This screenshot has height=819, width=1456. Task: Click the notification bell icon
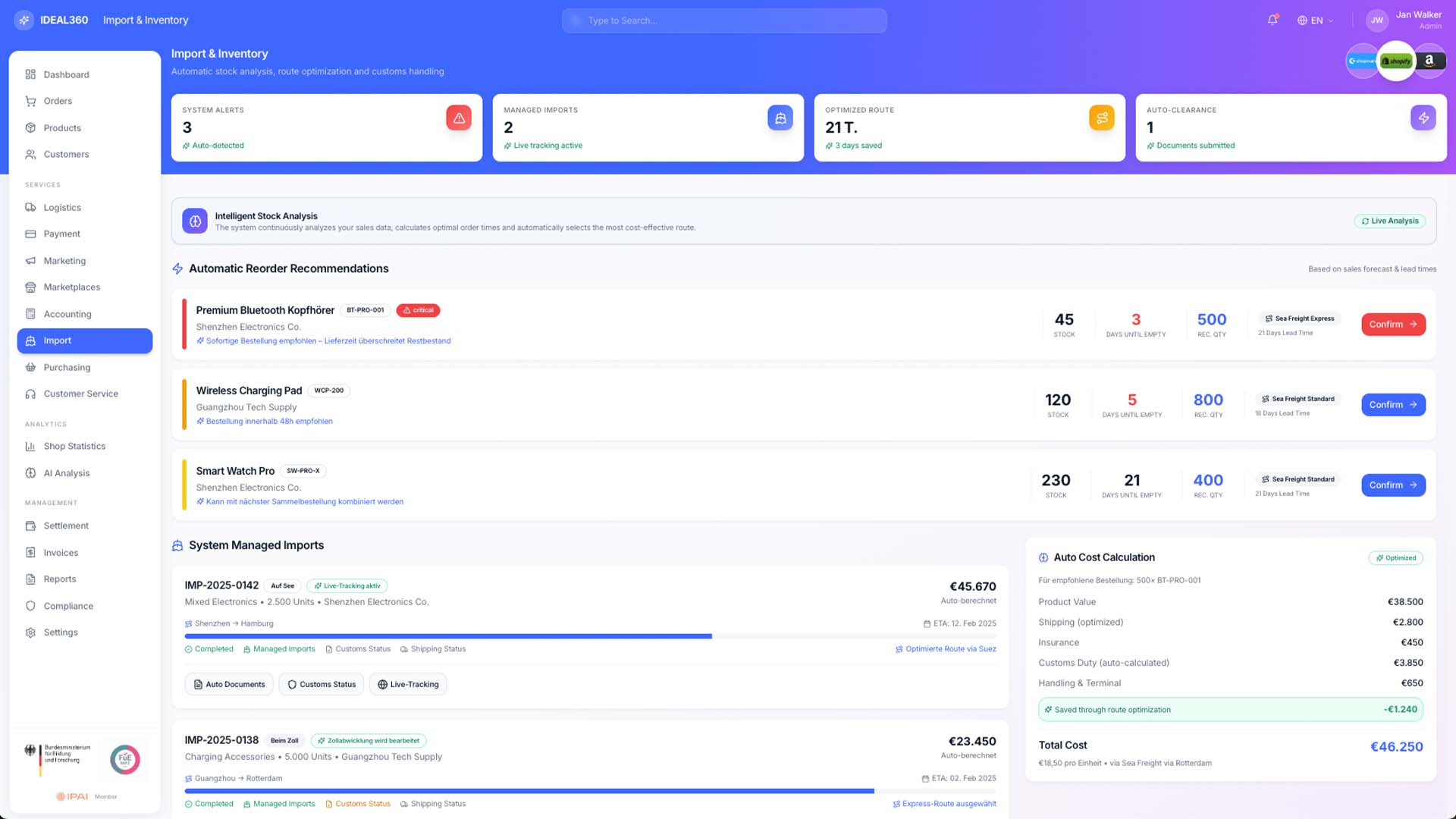(1272, 20)
